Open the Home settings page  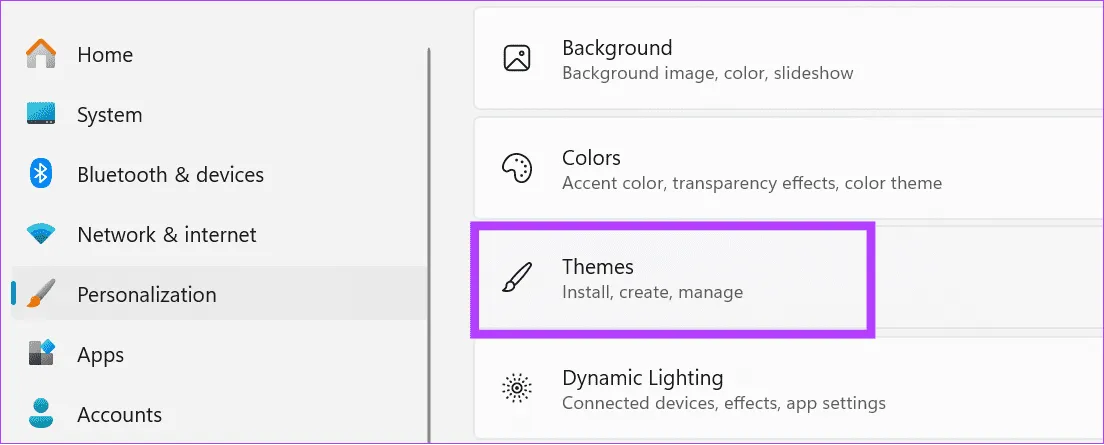(105, 55)
